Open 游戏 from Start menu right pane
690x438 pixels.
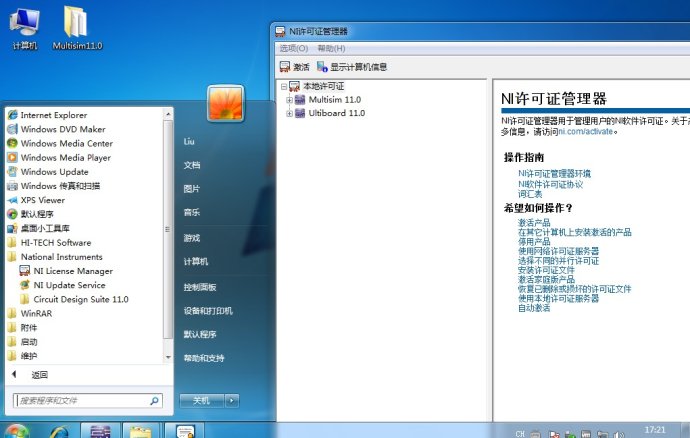click(x=192, y=238)
